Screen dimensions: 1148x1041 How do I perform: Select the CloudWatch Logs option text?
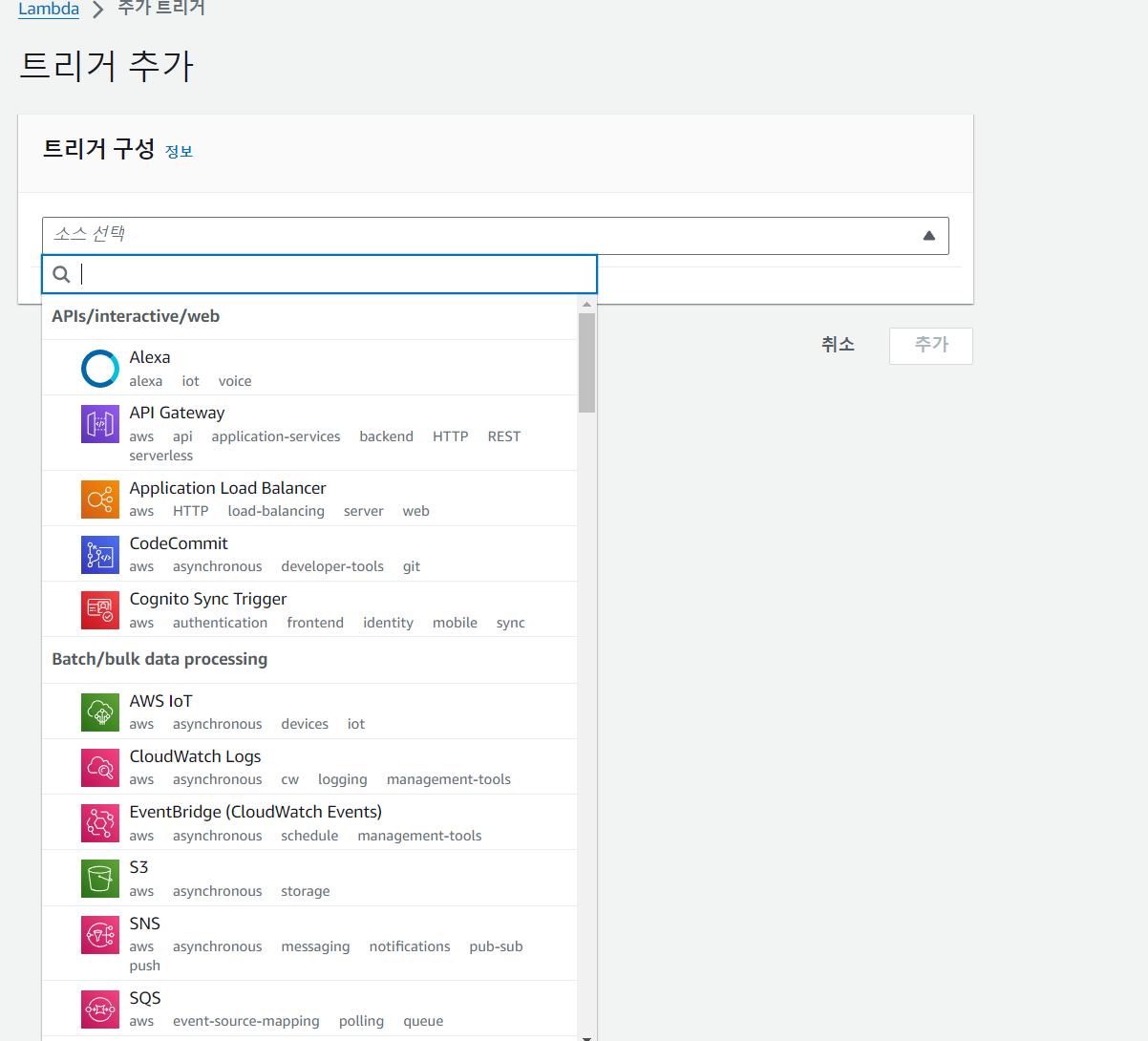(196, 756)
